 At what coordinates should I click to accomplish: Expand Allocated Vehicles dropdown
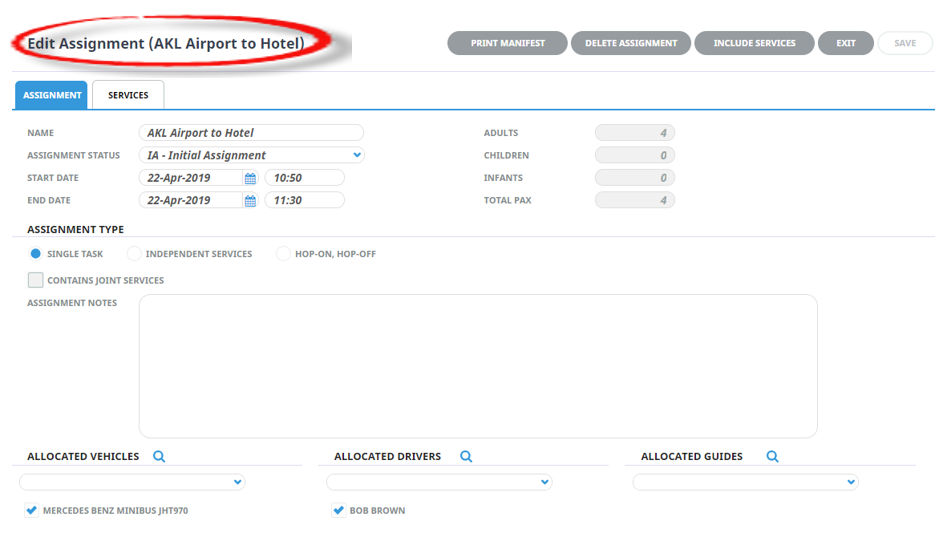(132, 482)
